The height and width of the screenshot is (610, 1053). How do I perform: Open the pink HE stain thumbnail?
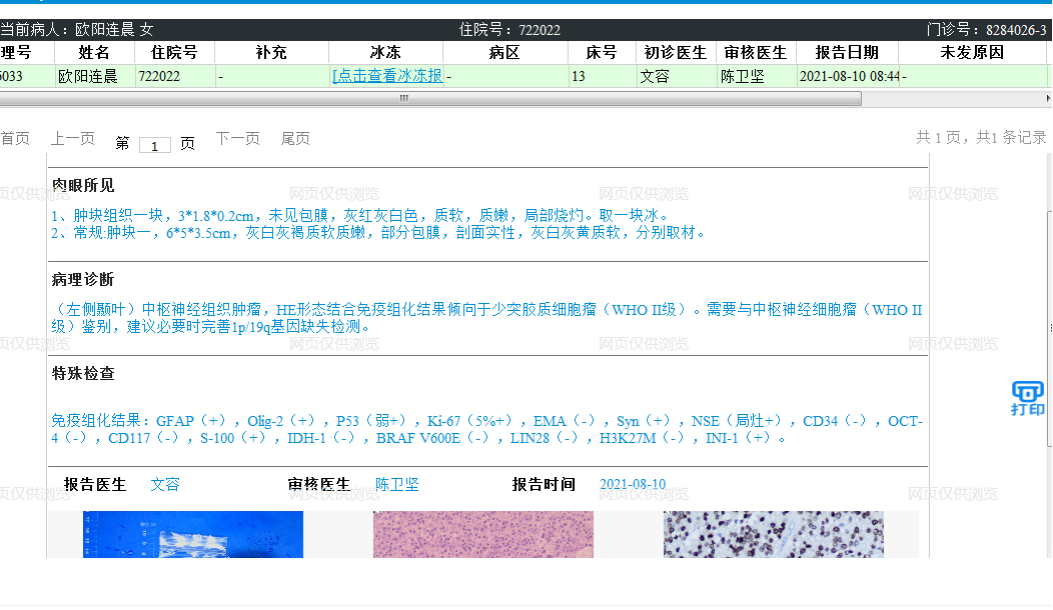[x=483, y=535]
